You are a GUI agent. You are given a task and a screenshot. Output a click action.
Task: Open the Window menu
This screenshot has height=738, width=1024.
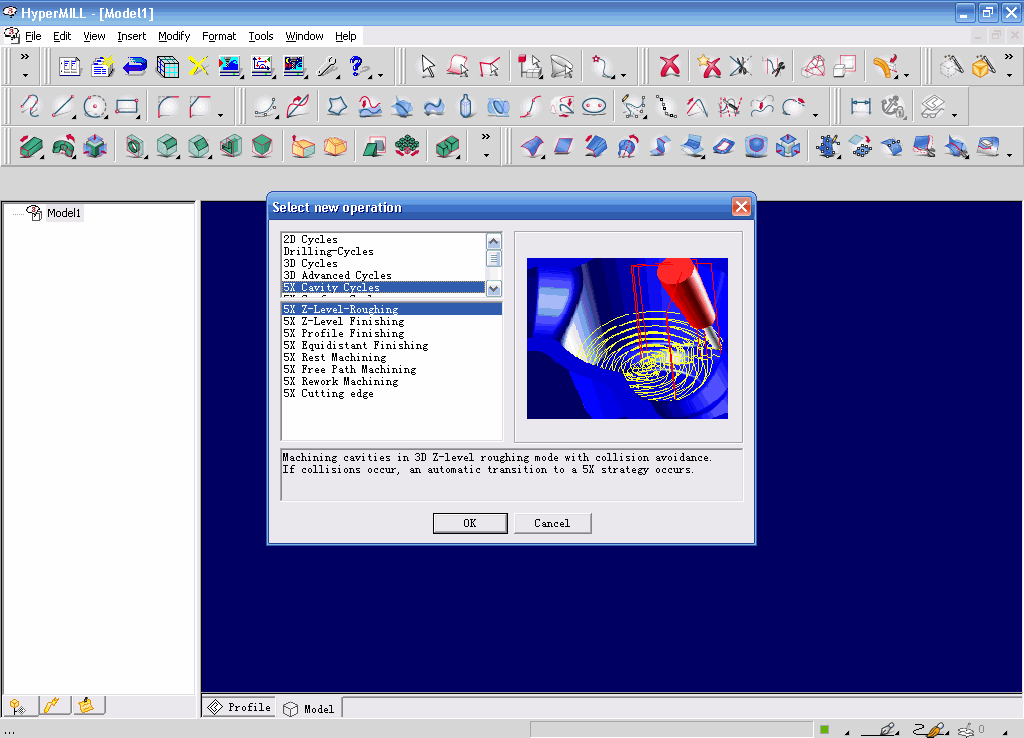[x=304, y=36]
